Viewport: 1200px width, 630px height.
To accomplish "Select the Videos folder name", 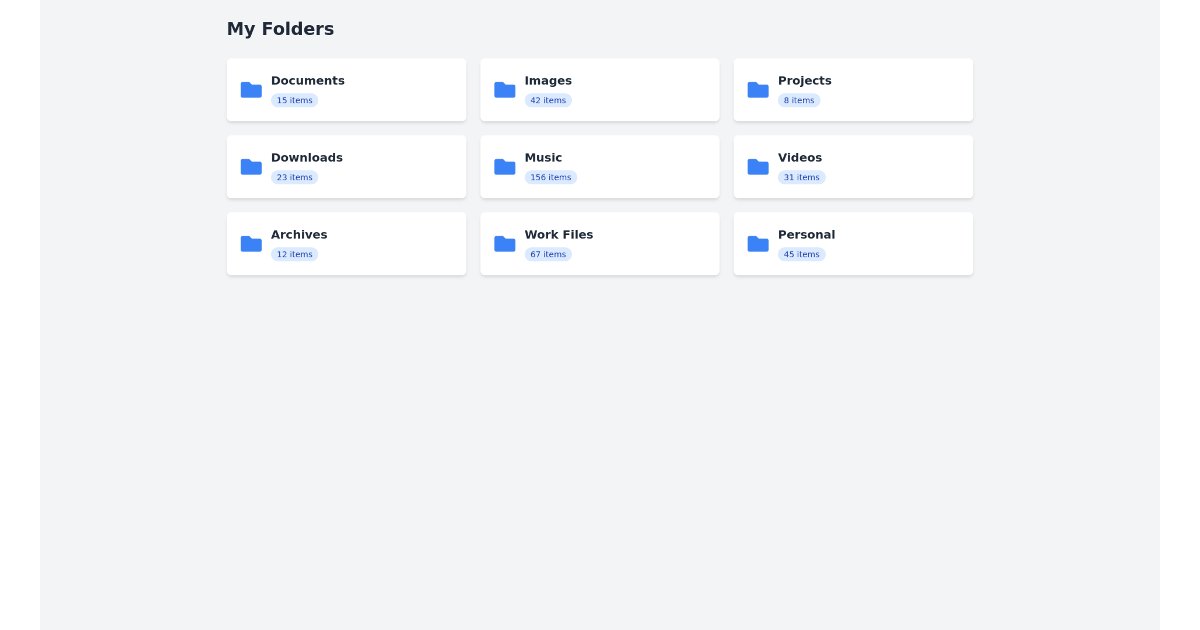I will point(800,157).
